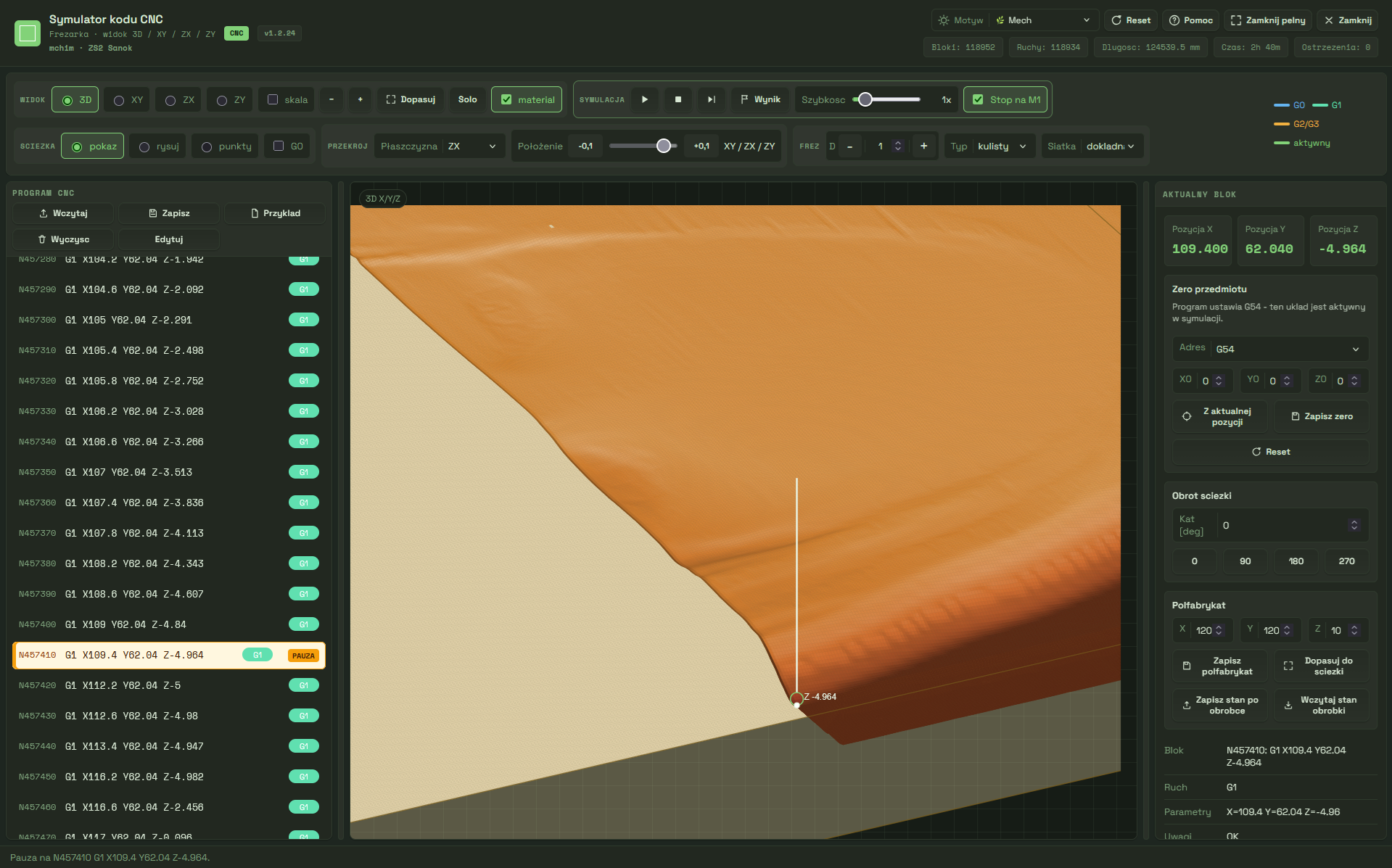Click Wczytaj stan obrobki
Screen dimensions: 1392x868
point(1322,705)
